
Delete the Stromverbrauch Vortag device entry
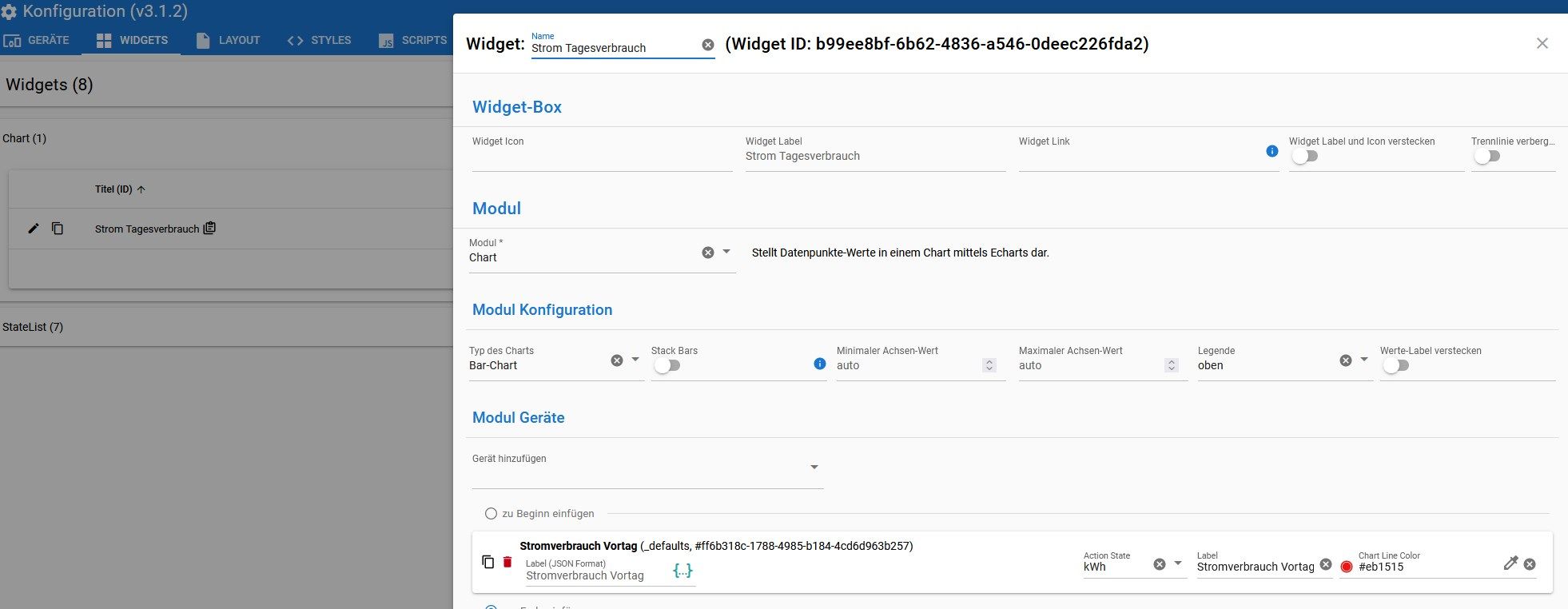point(507,562)
